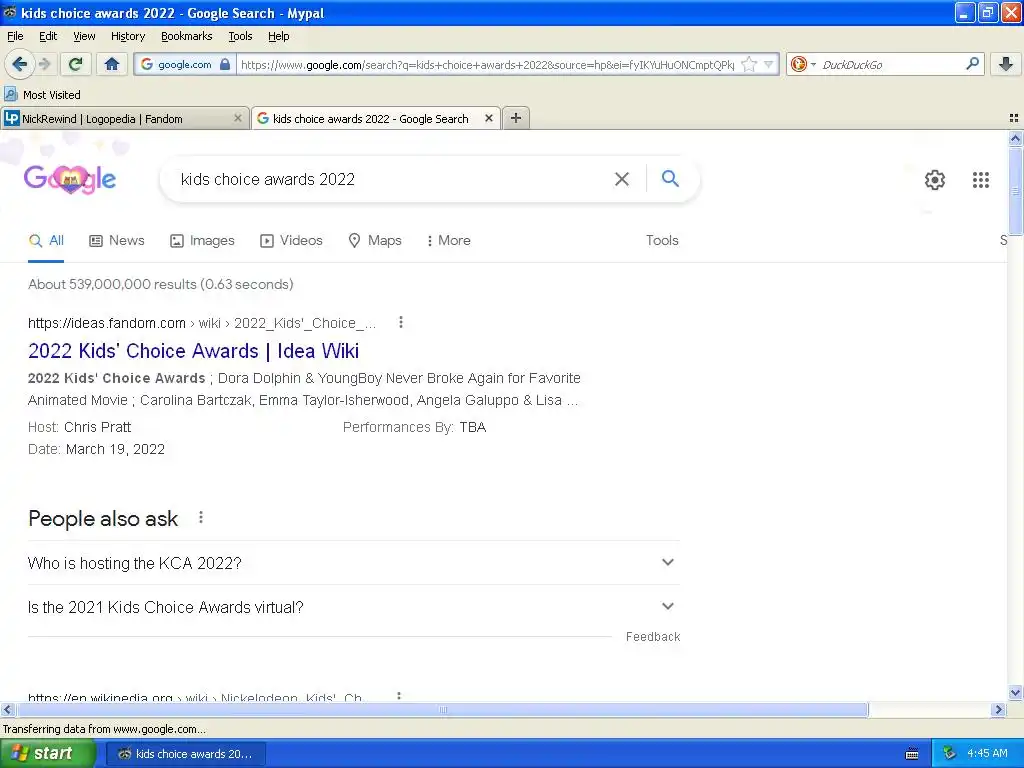Open a new tab with plus button
The height and width of the screenshot is (768, 1024).
point(516,118)
